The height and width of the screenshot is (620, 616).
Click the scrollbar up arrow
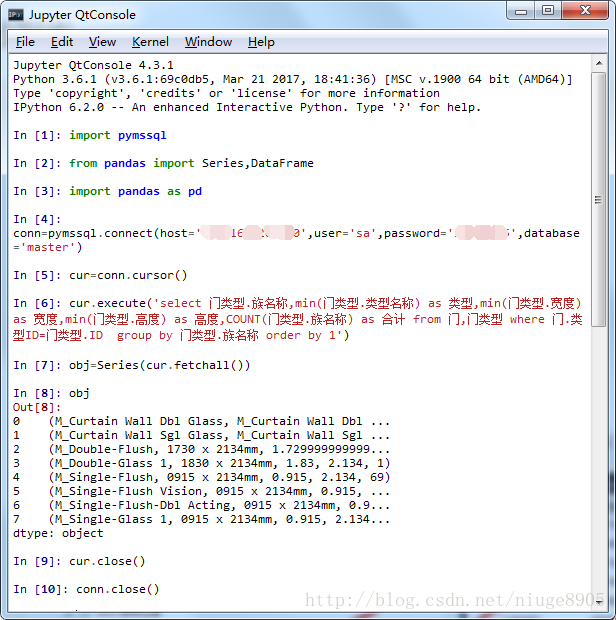[x=598, y=64]
